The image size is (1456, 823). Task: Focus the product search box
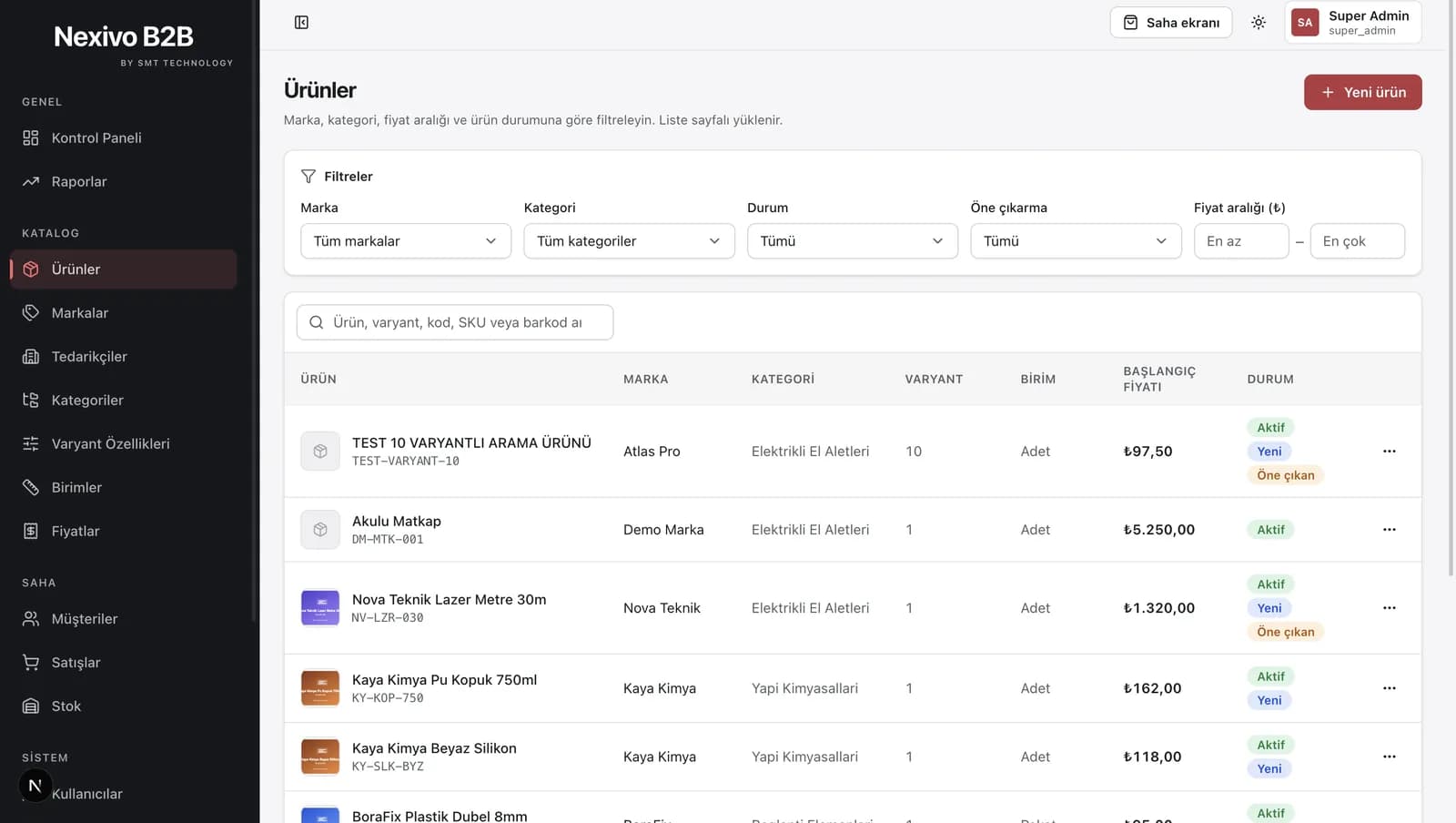point(455,322)
